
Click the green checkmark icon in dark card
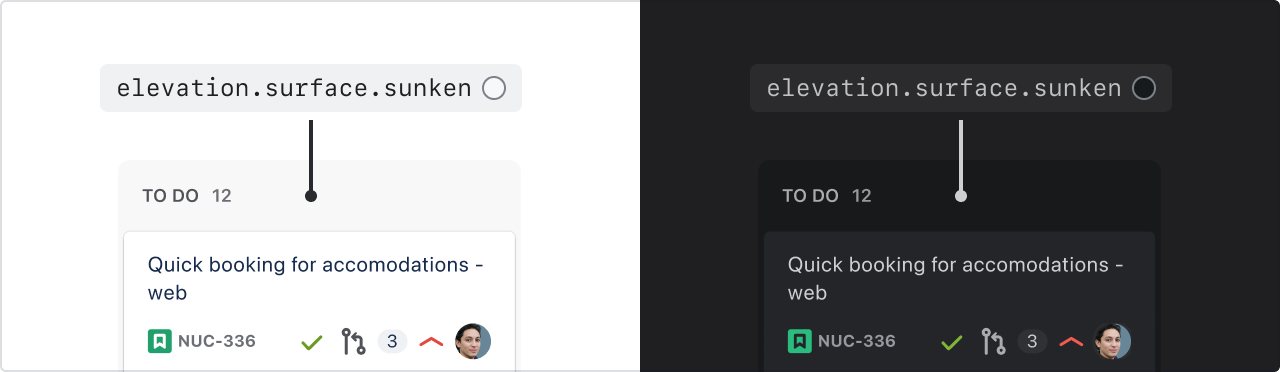[952, 342]
